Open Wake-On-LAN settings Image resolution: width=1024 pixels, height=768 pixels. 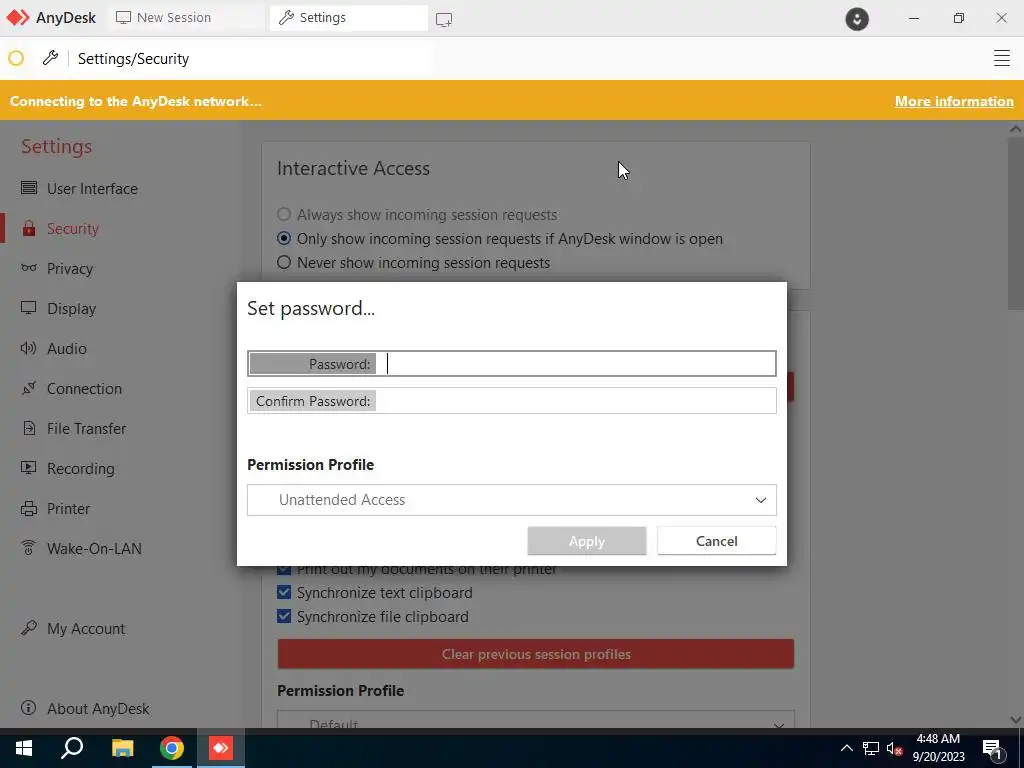[x=94, y=549]
